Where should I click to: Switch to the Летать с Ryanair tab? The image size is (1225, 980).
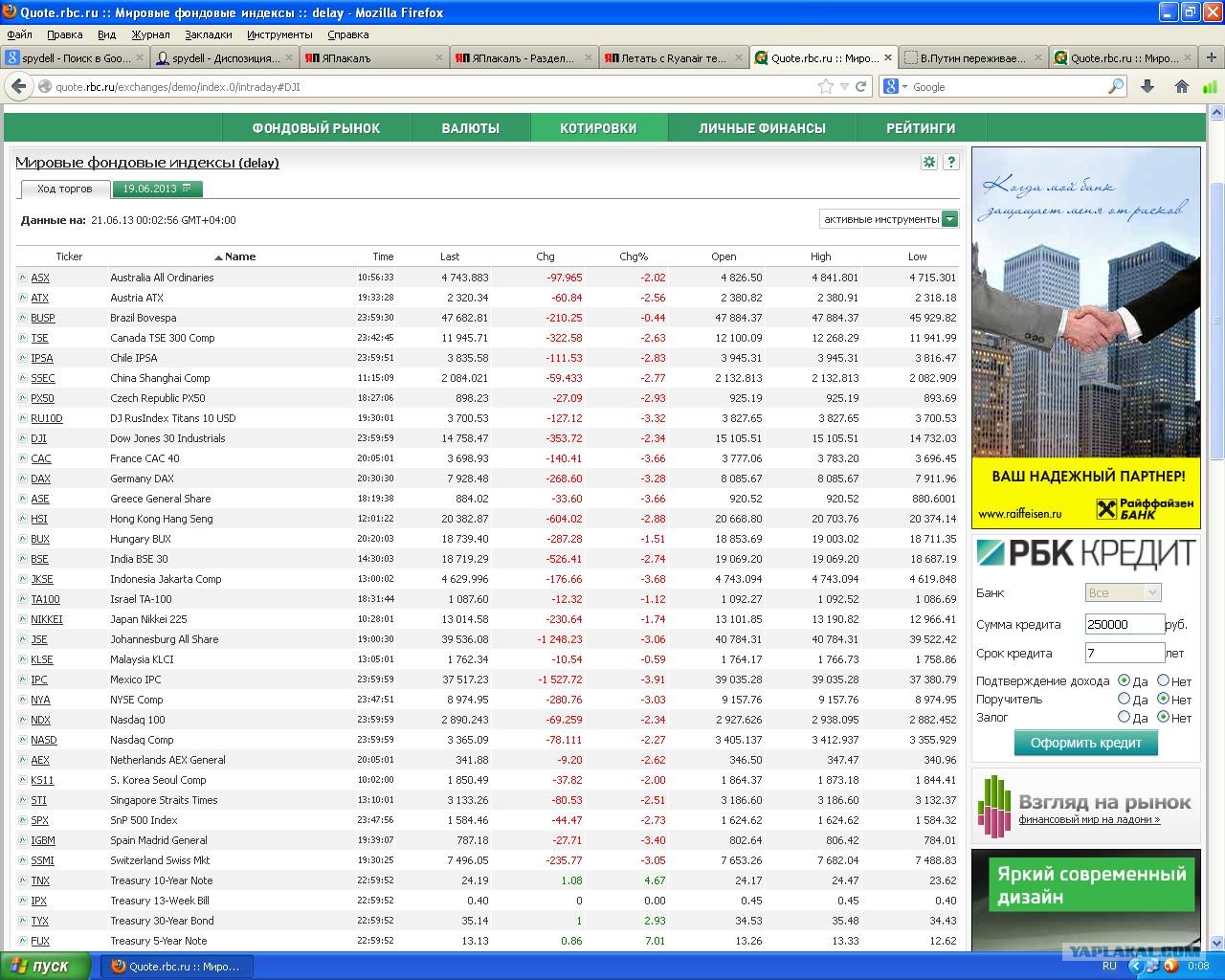click(x=674, y=57)
